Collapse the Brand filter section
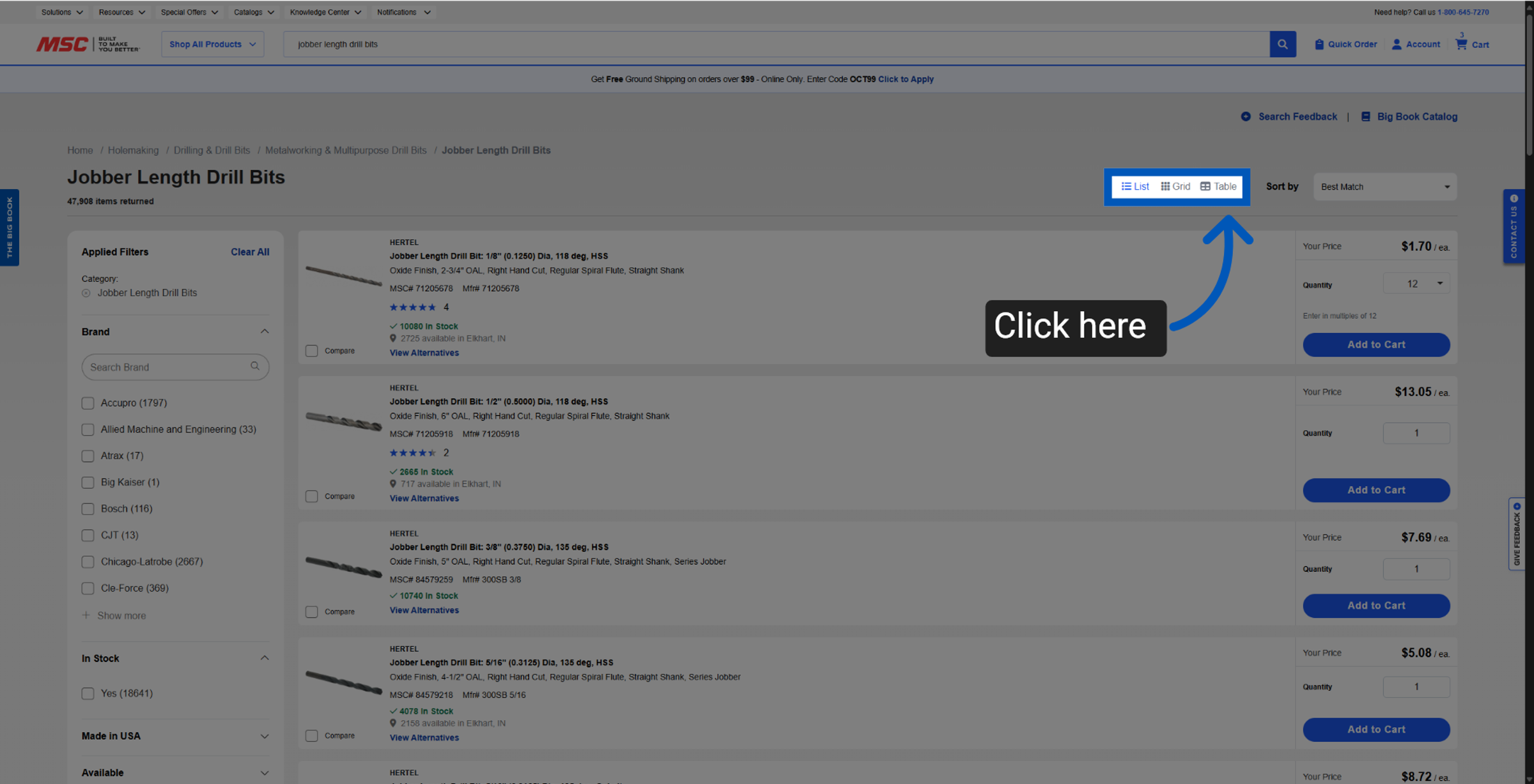This screenshot has width=1534, height=784. pos(264,332)
